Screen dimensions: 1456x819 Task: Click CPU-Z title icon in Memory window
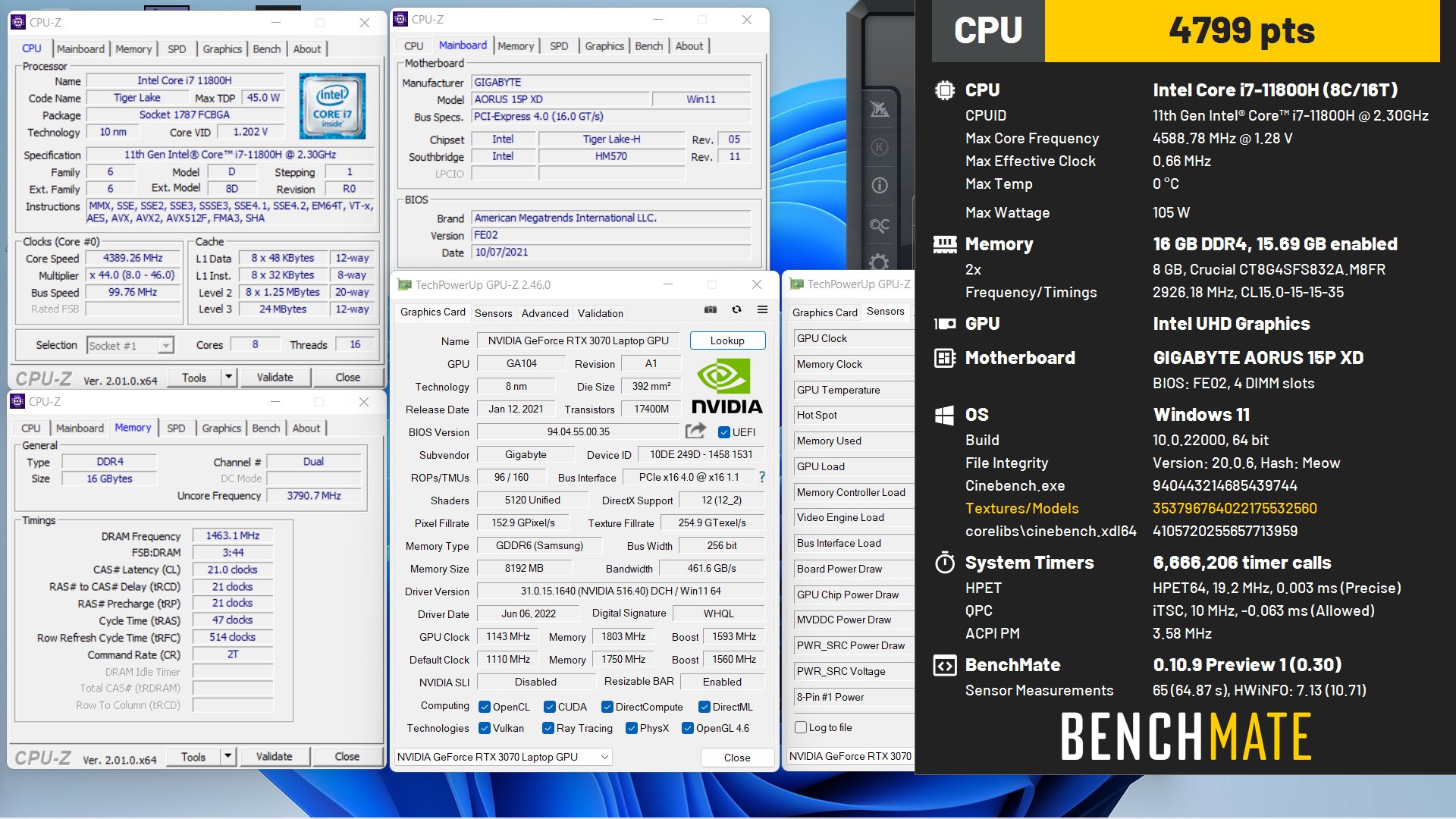tap(18, 401)
